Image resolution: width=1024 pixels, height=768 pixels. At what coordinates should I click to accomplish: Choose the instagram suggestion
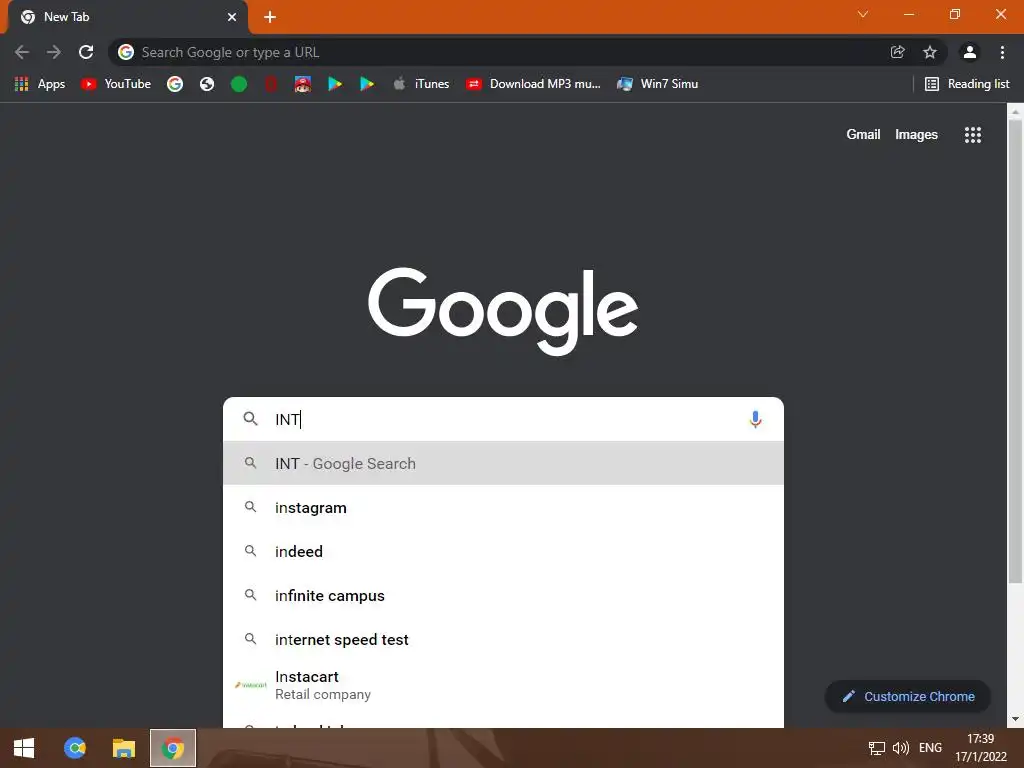click(x=504, y=507)
